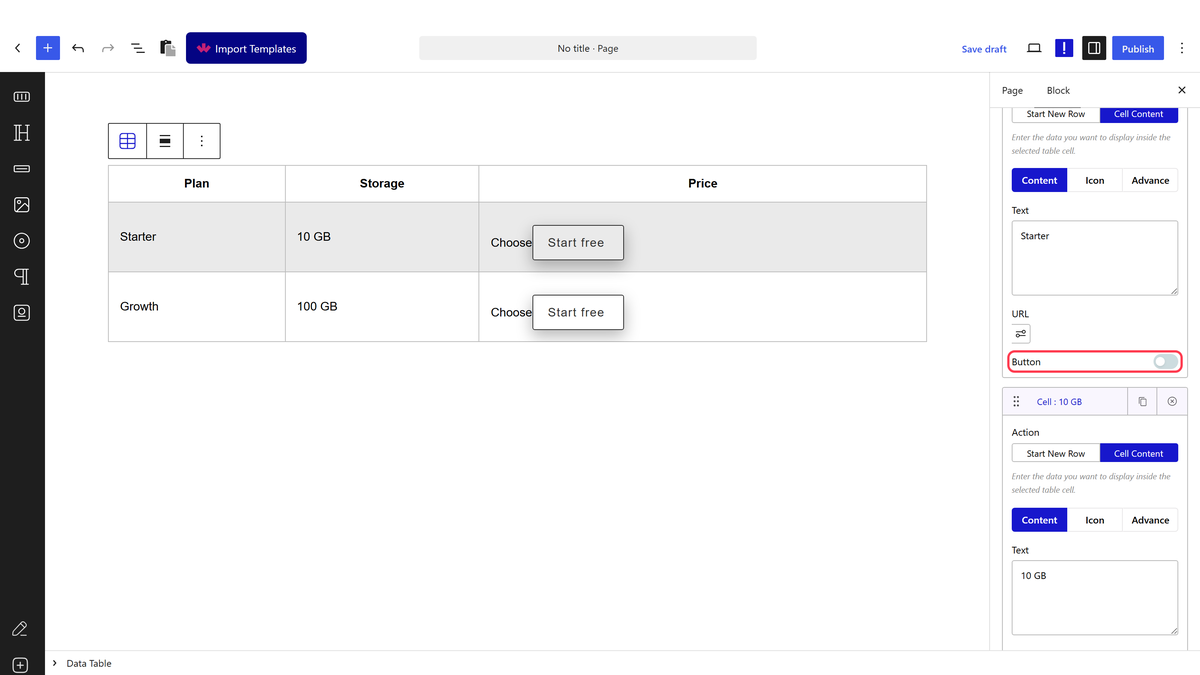Open the URL link settings icon
Viewport: 1200px width, 675px height.
[1021, 334]
